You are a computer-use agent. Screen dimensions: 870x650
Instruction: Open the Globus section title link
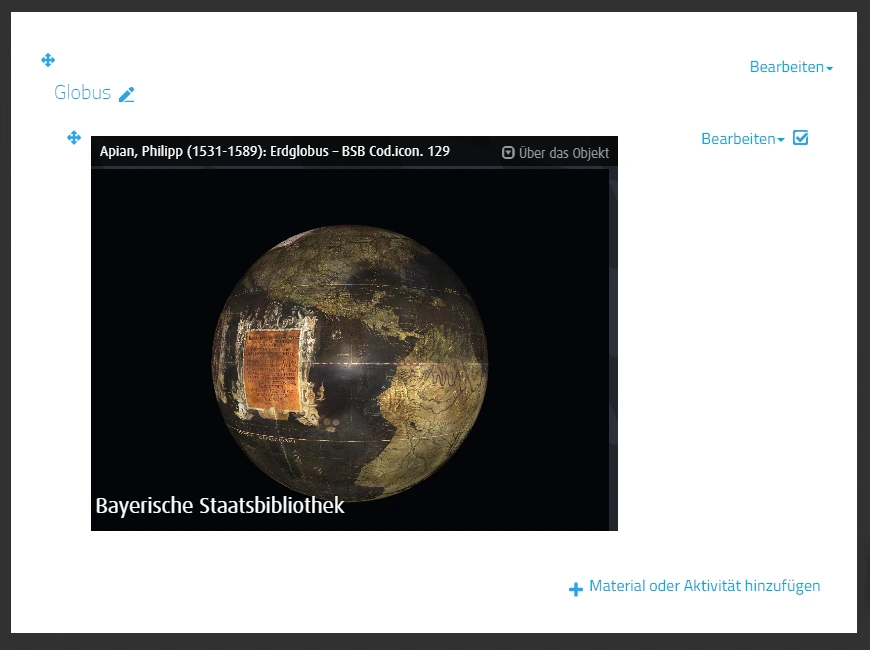pos(82,93)
